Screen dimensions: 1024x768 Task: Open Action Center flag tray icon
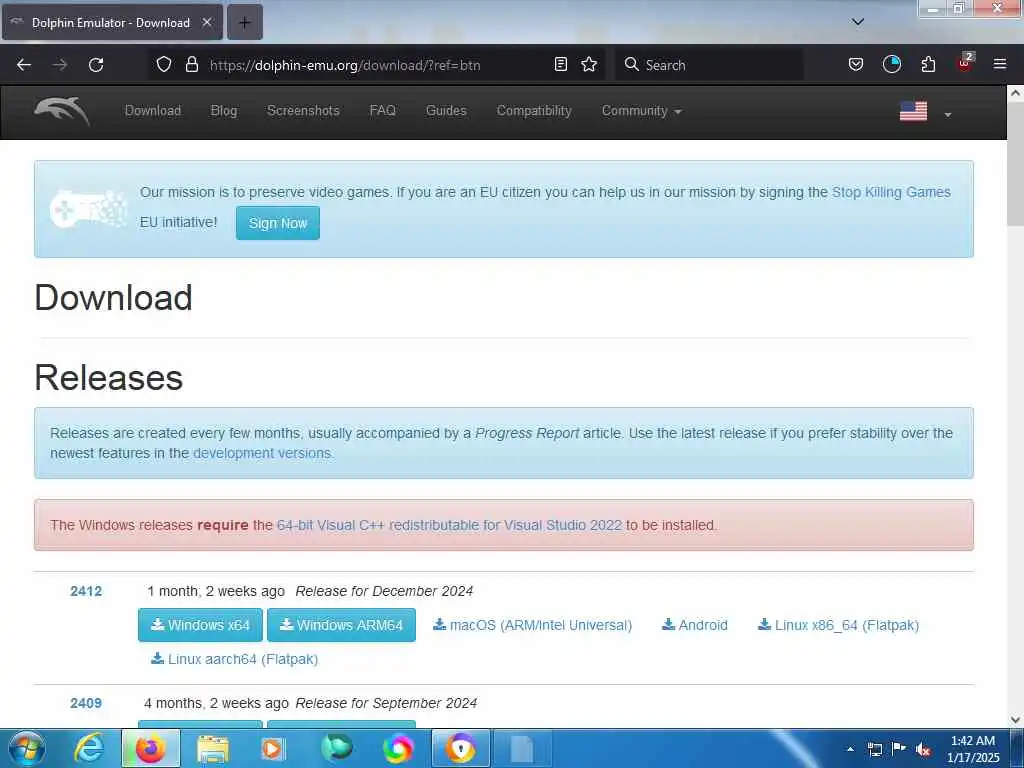click(x=899, y=748)
